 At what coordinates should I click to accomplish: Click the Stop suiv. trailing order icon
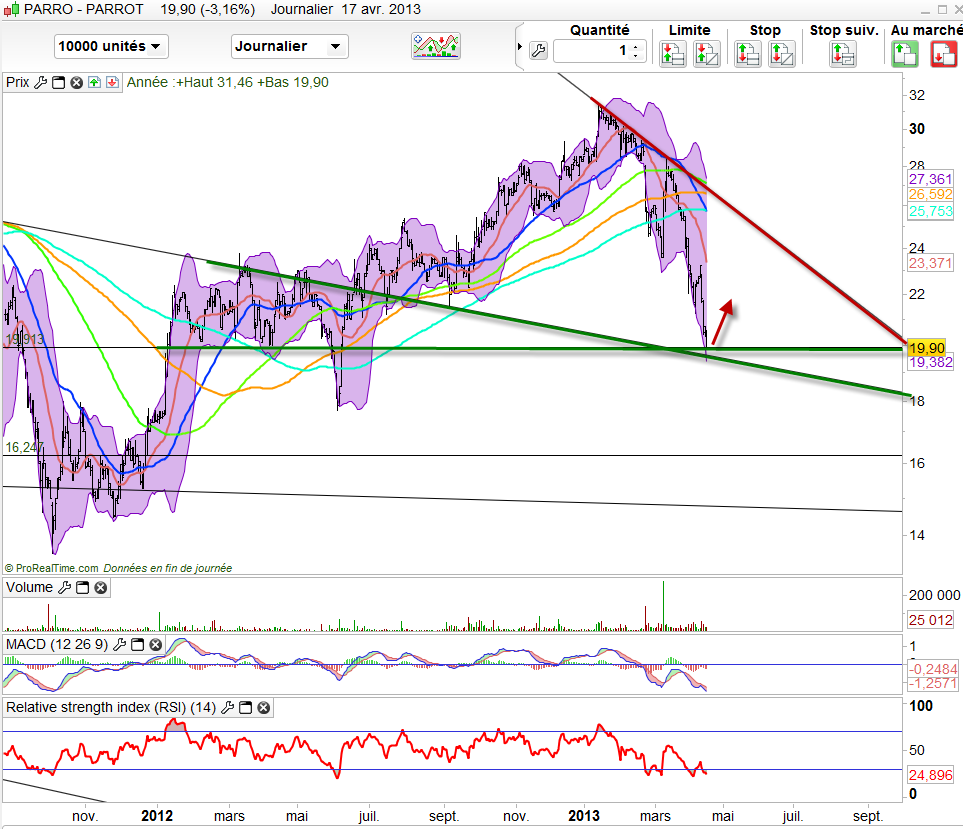[x=842, y=54]
